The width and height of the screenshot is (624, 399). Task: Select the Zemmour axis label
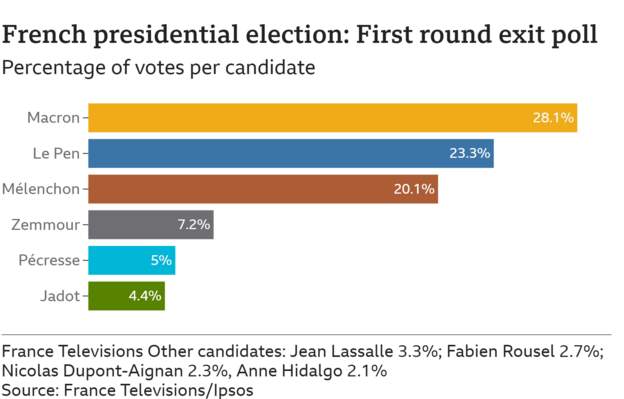(45, 225)
